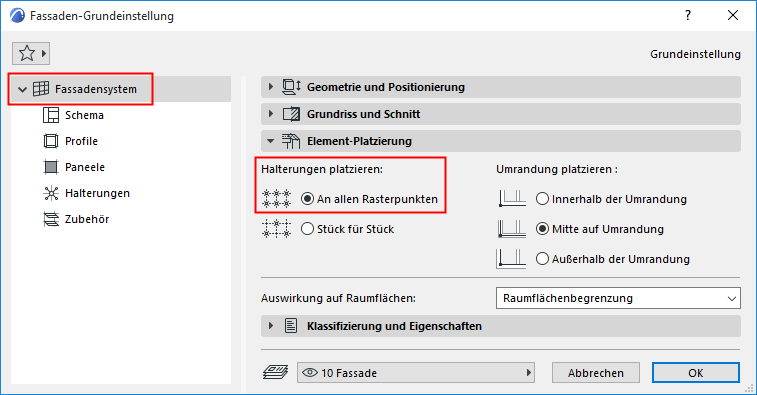Click the layer stack icon at bottom

(x=276, y=372)
